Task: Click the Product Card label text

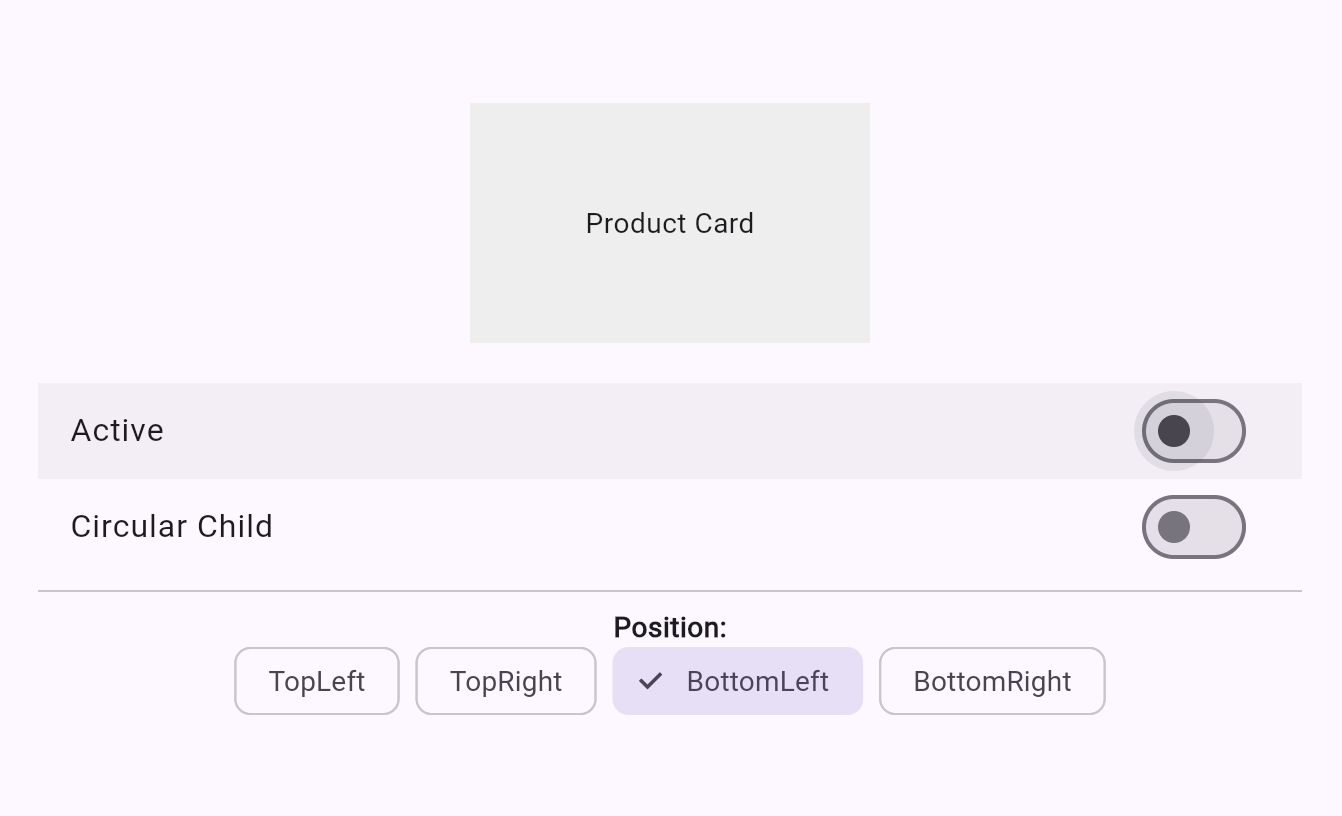Action: click(x=669, y=223)
